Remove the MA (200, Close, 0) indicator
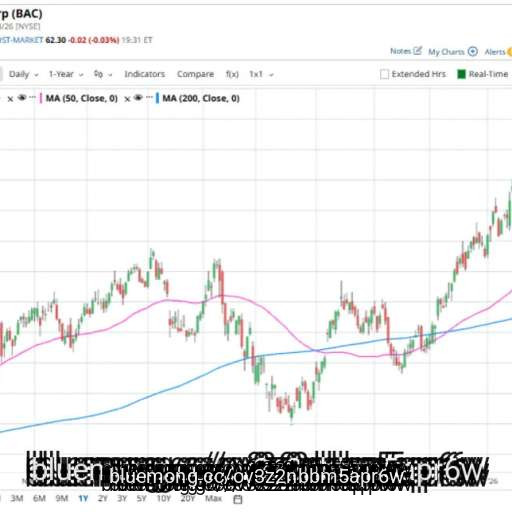 [127, 99]
